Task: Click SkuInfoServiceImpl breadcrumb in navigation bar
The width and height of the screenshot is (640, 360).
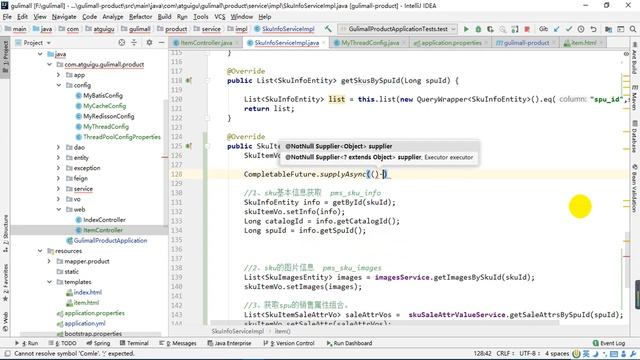Action: (x=284, y=29)
